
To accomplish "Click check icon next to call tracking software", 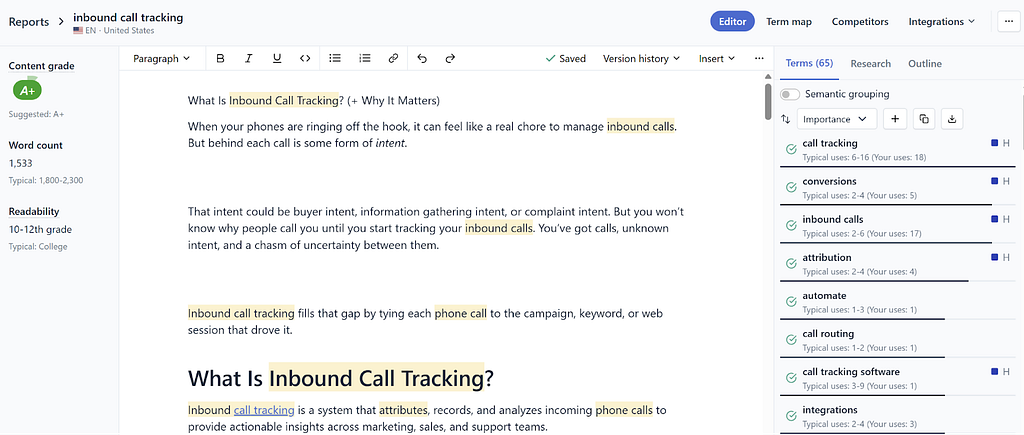I will pyautogui.click(x=791, y=378).
